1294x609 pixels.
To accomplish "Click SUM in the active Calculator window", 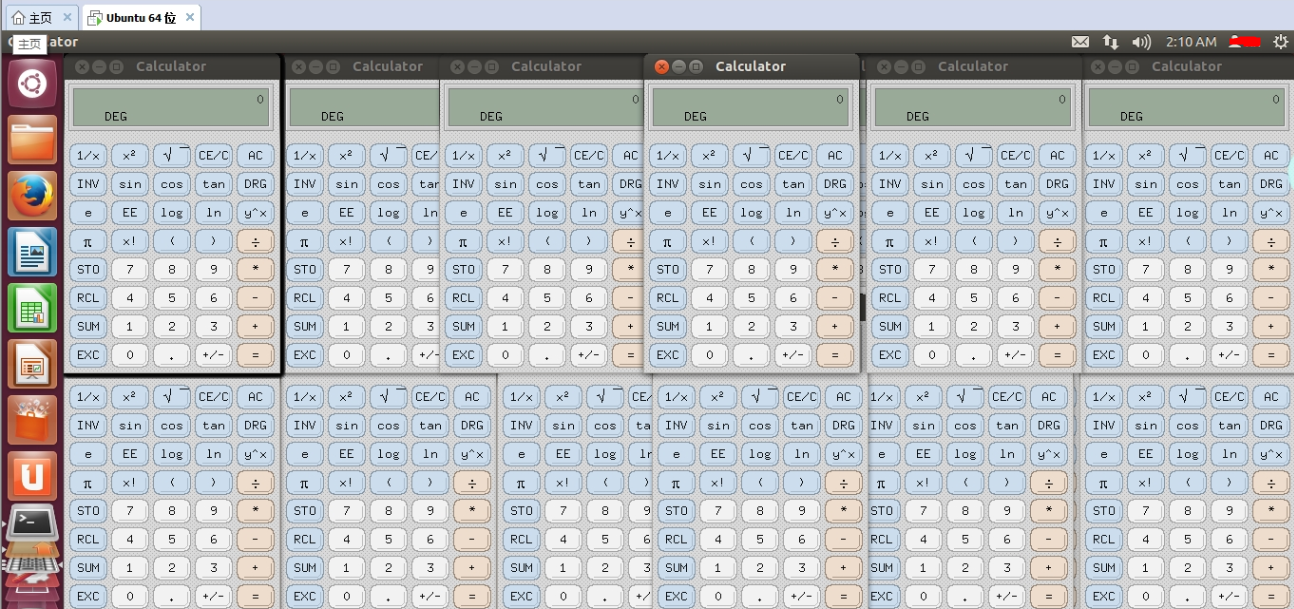I will point(667,326).
